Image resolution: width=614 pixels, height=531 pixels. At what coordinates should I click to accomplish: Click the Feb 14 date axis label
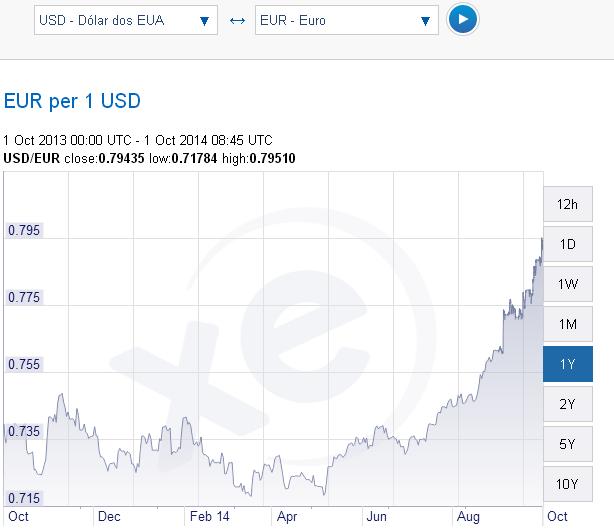[x=208, y=517]
